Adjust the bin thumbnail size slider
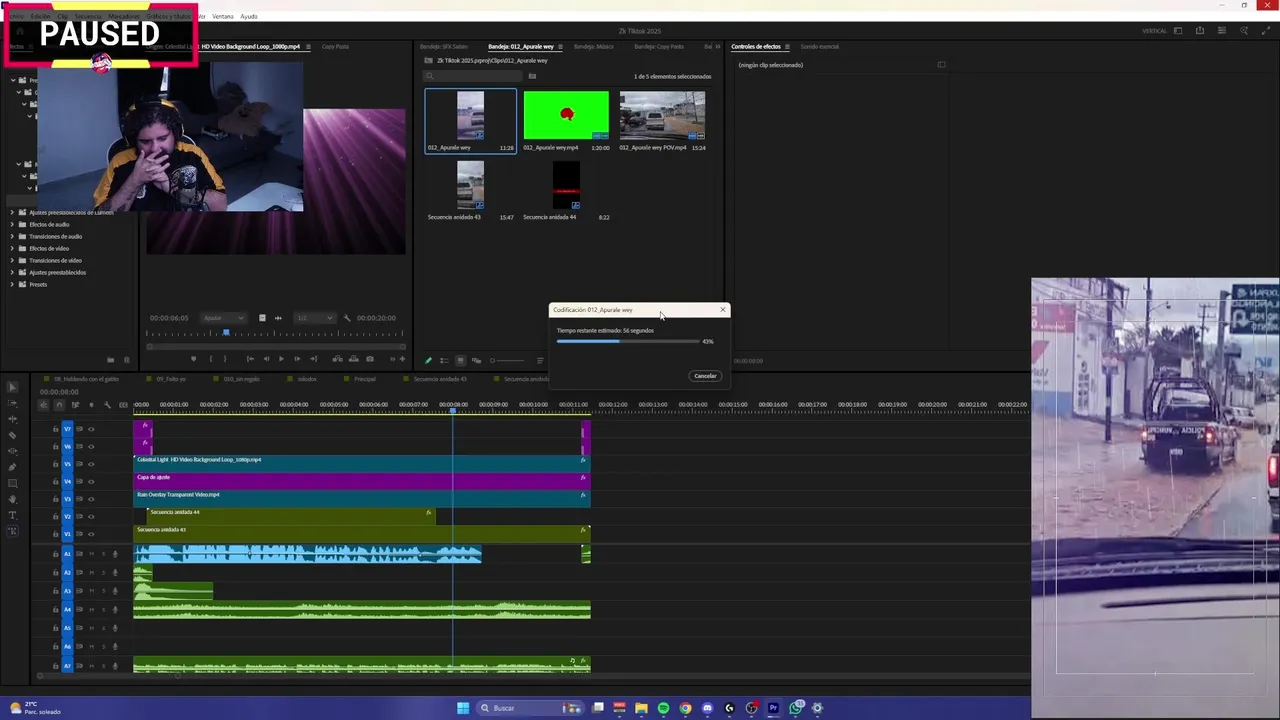This screenshot has height=720, width=1280. pyautogui.click(x=507, y=360)
